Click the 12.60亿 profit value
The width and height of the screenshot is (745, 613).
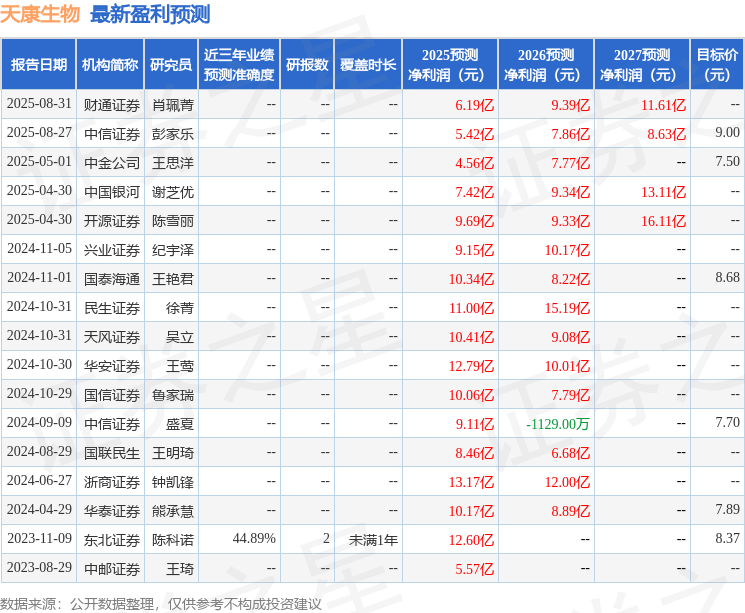[471, 540]
